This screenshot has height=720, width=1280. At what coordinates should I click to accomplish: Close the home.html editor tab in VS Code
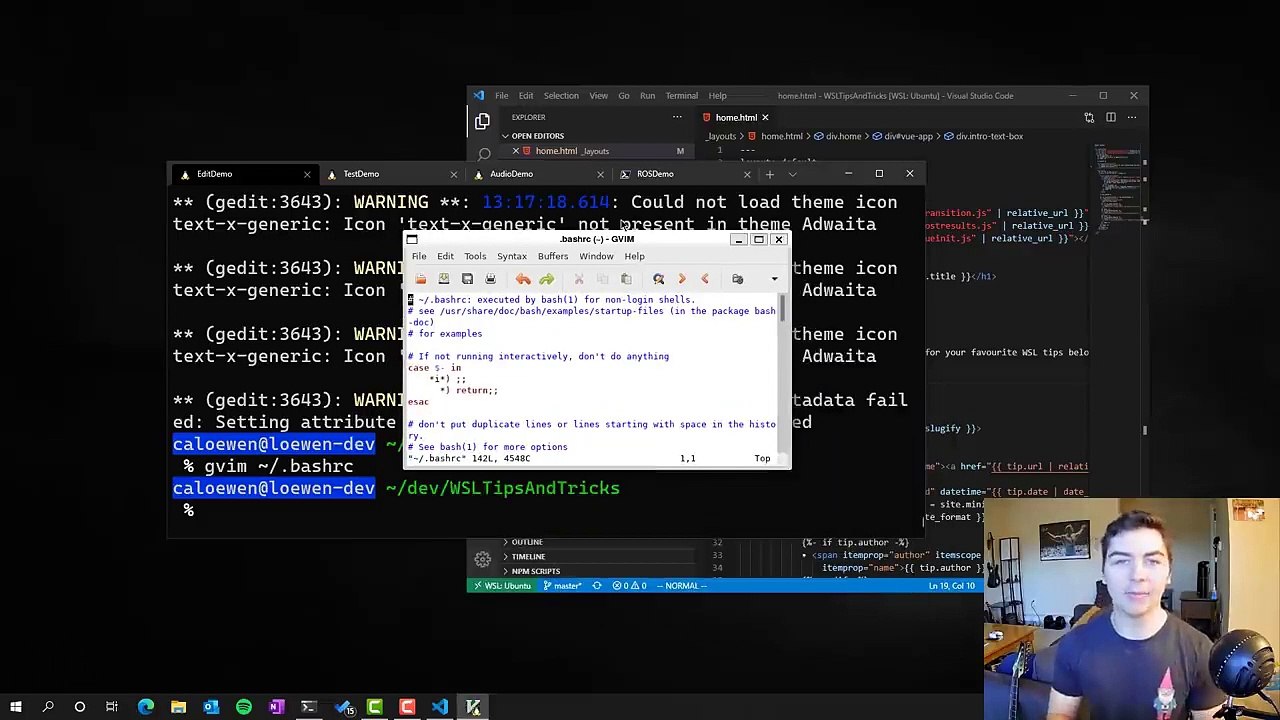(765, 118)
